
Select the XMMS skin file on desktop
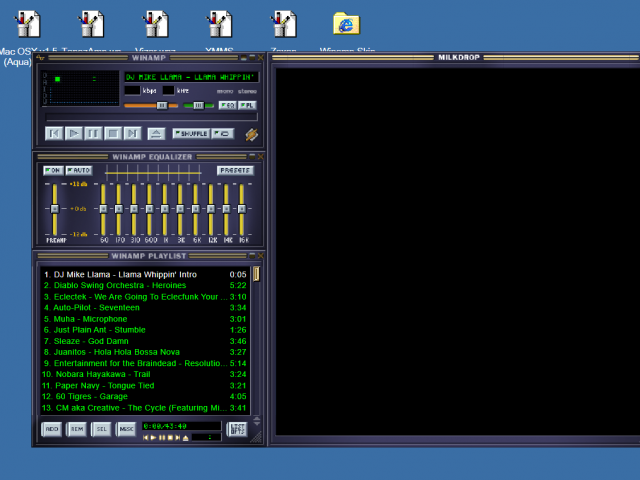coord(220,29)
